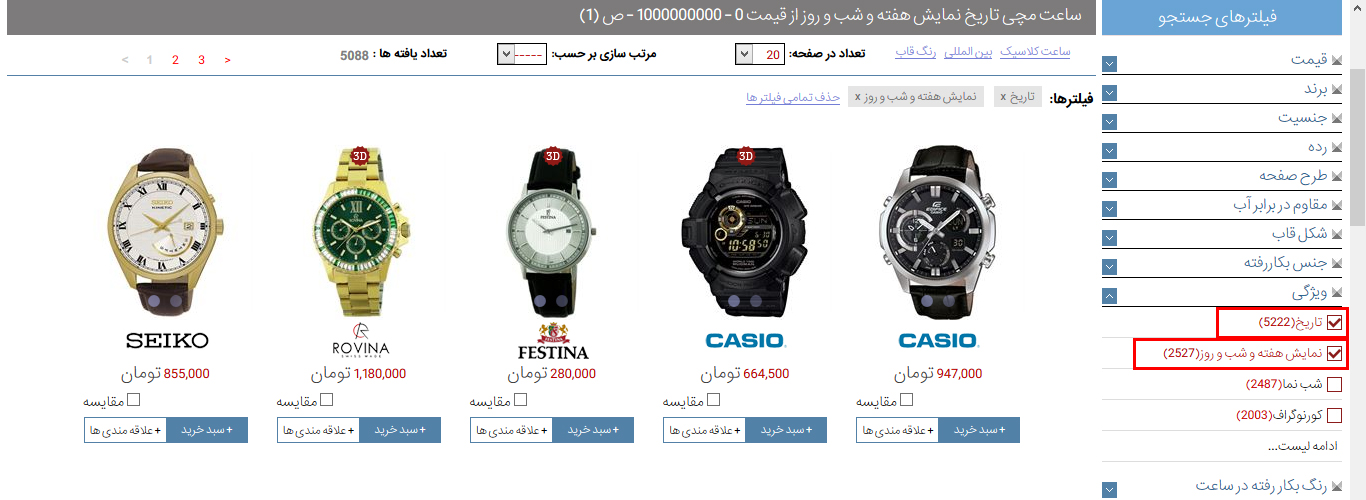Go to results page 3

point(201,60)
